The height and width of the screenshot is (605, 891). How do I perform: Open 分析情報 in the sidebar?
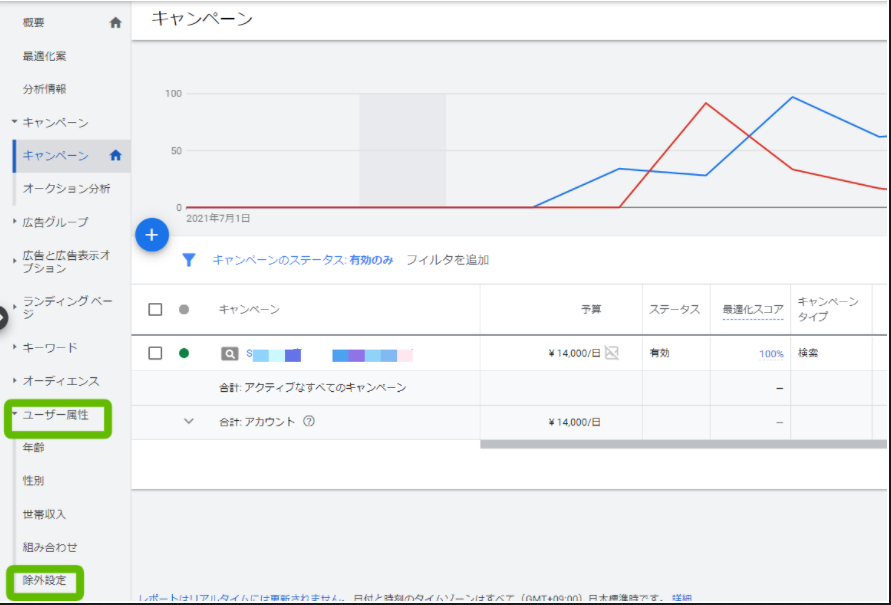click(x=44, y=89)
